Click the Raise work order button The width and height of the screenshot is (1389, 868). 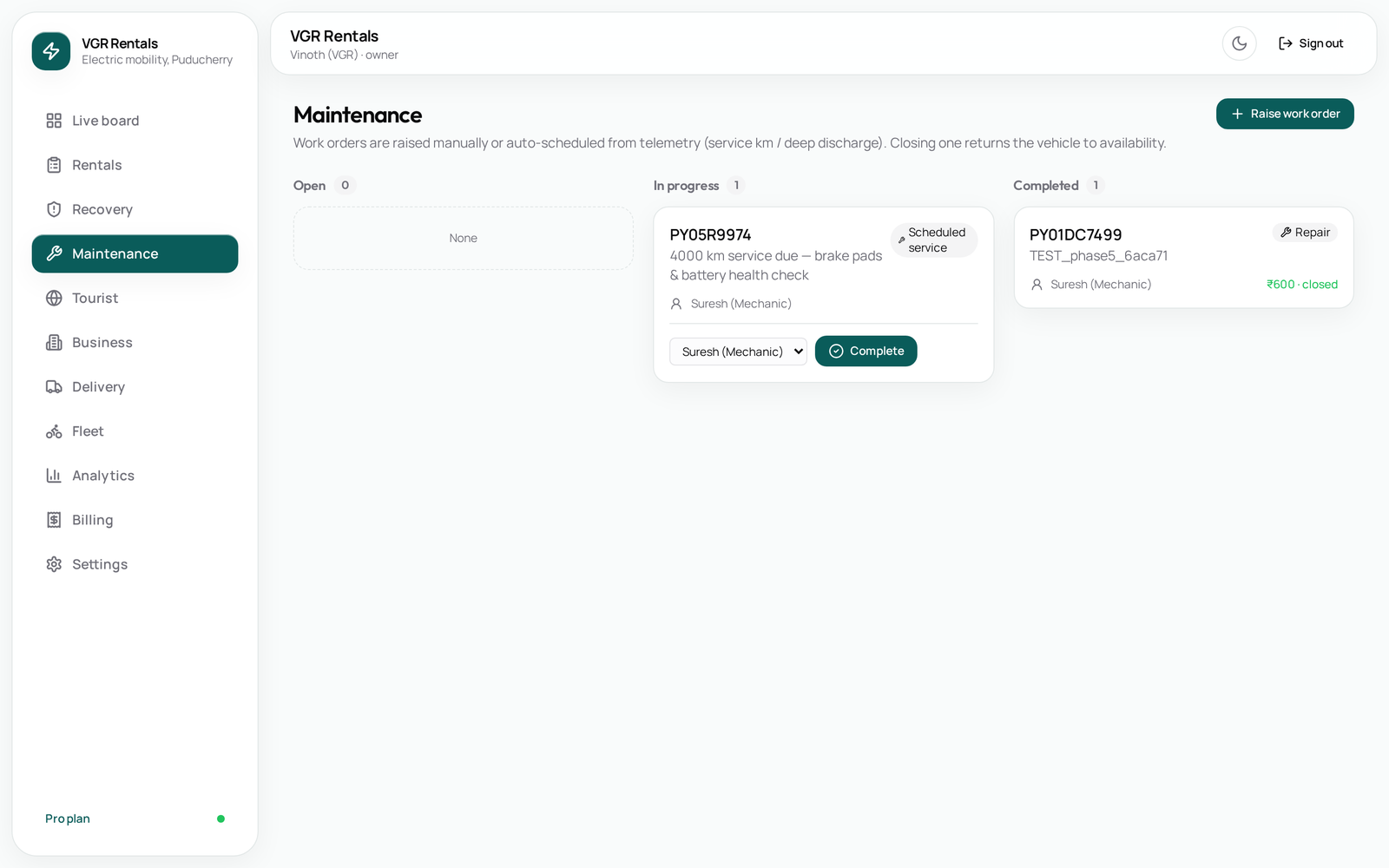(x=1285, y=114)
